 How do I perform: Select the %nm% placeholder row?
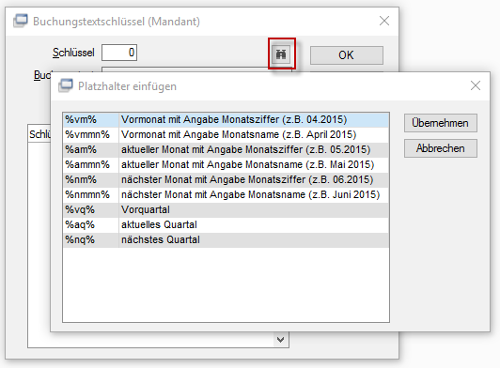click(226, 180)
